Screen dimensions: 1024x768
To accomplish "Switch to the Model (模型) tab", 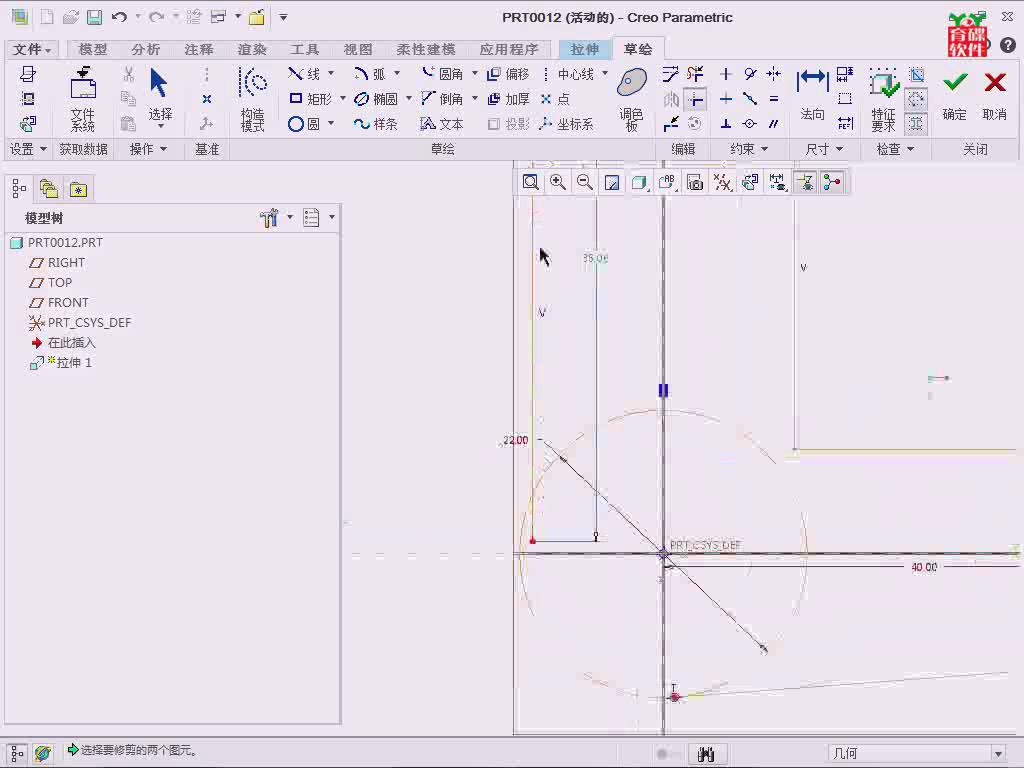I will coord(93,50).
